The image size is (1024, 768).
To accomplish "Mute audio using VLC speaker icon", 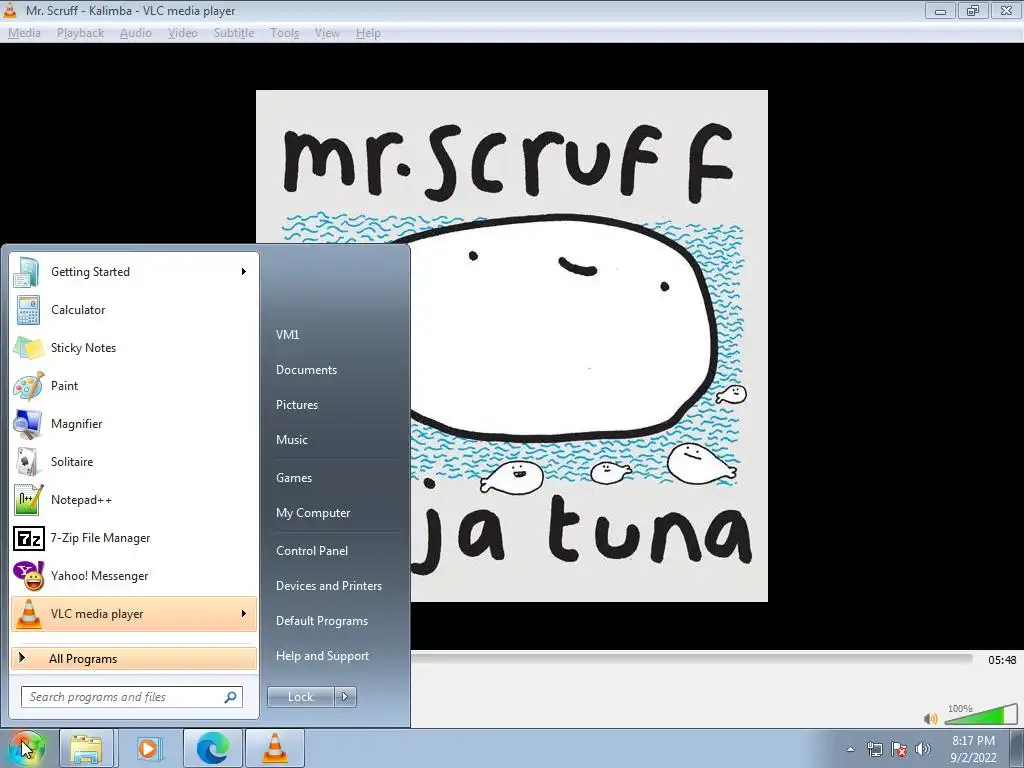I will [930, 719].
